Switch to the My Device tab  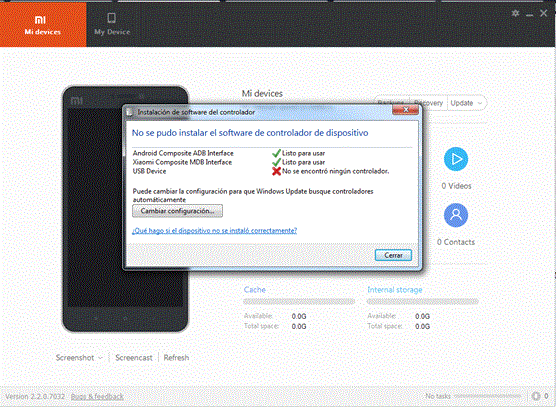pos(112,24)
